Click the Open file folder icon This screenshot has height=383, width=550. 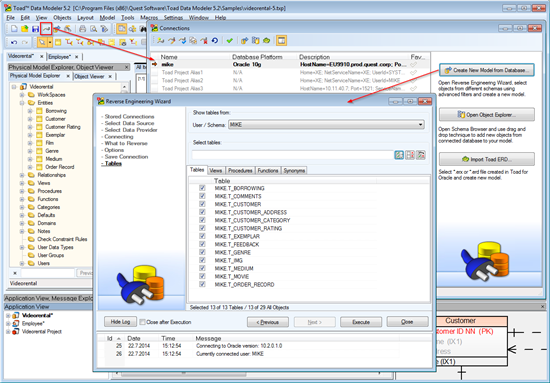coord(25,29)
